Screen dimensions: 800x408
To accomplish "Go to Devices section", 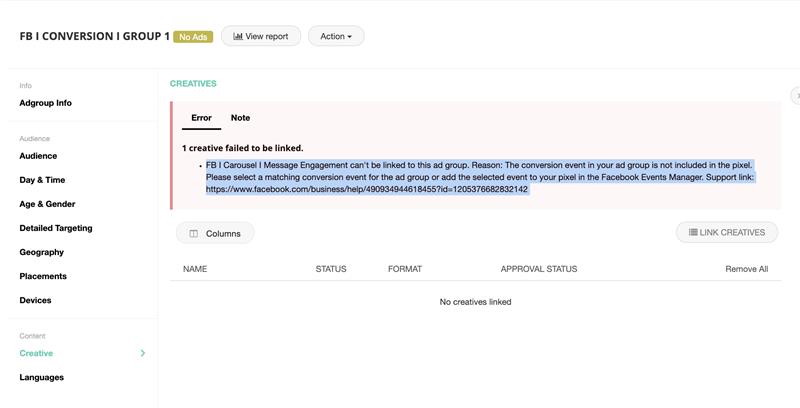I will (x=35, y=300).
